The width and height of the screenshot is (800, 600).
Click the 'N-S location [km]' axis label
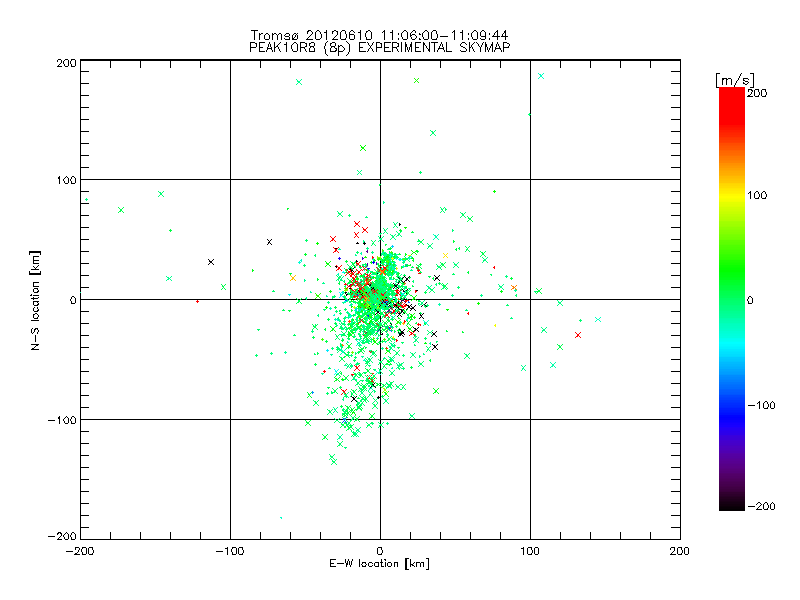(x=35, y=300)
